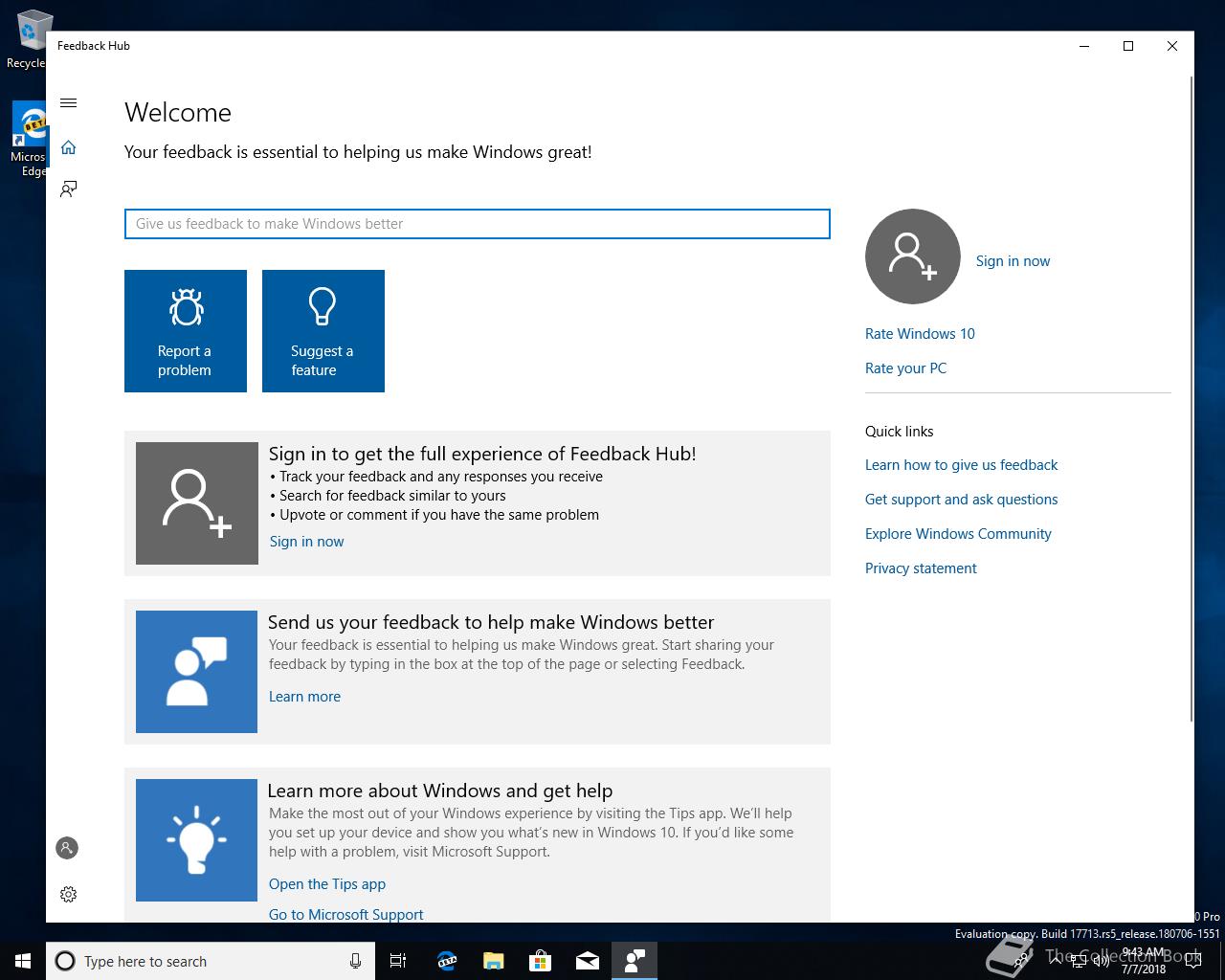This screenshot has height=980, width=1225.
Task: Click Learn more in feedback card
Action: click(304, 697)
